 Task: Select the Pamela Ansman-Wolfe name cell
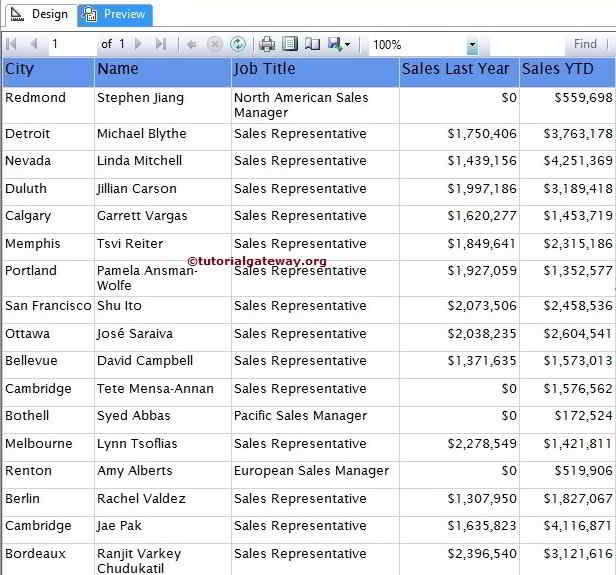pos(163,278)
